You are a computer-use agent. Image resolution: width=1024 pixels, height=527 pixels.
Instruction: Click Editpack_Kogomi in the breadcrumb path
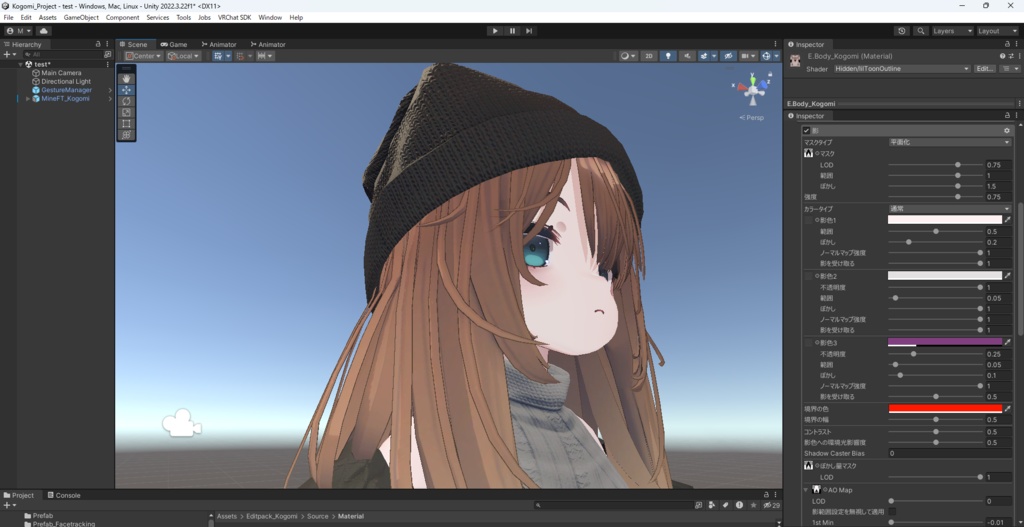(272, 517)
